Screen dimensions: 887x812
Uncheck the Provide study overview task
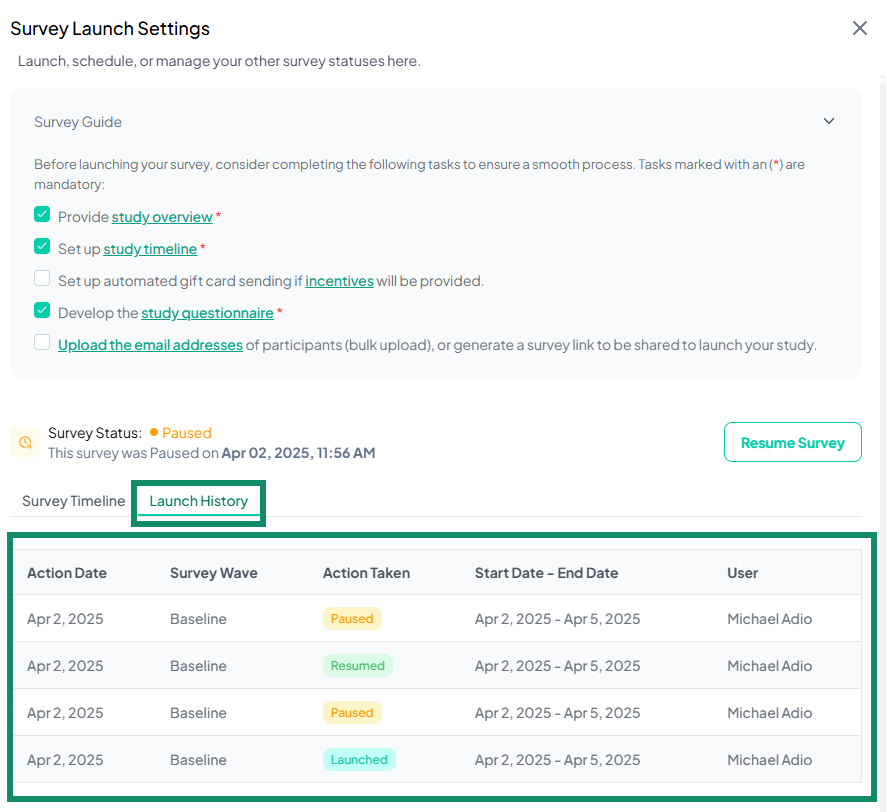pyautogui.click(x=42, y=214)
